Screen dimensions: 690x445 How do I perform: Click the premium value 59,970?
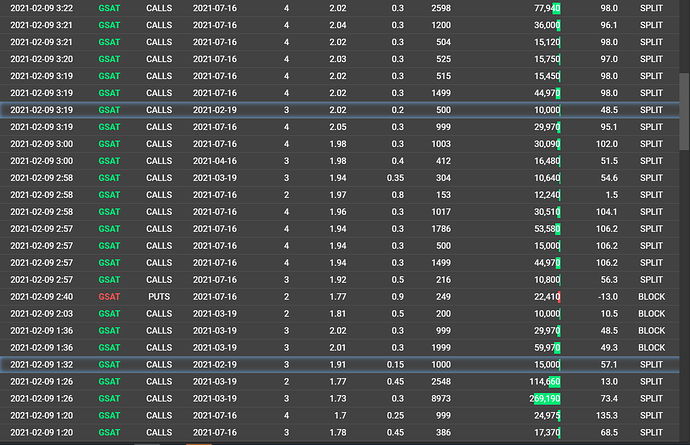pos(547,348)
